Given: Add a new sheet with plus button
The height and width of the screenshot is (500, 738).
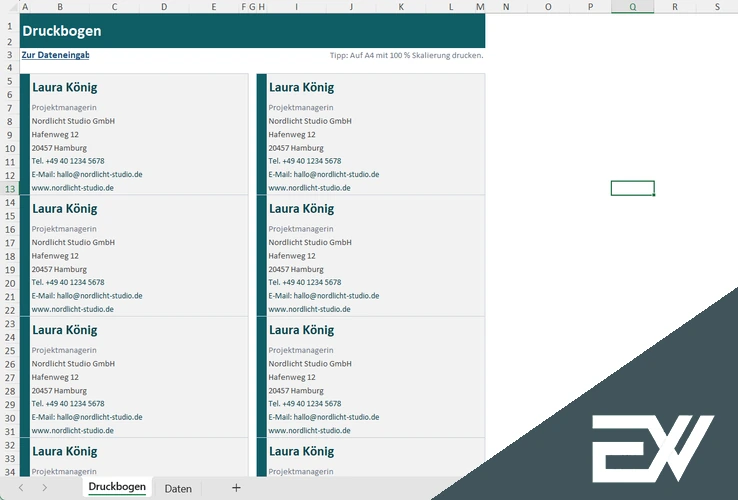Looking at the screenshot, I should [236, 488].
